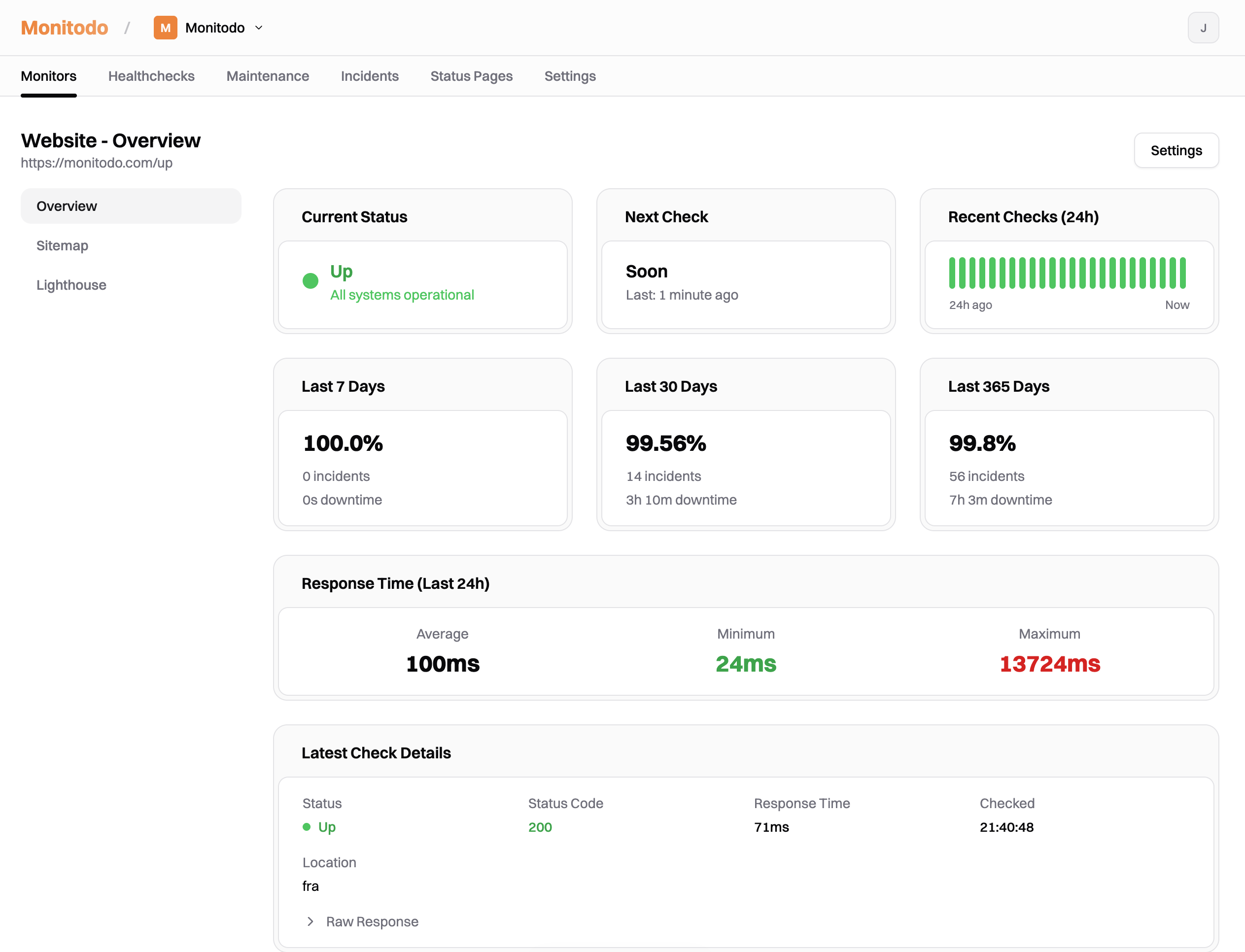The height and width of the screenshot is (952, 1245).
Task: Open the monitor Settings button
Action: point(1176,150)
